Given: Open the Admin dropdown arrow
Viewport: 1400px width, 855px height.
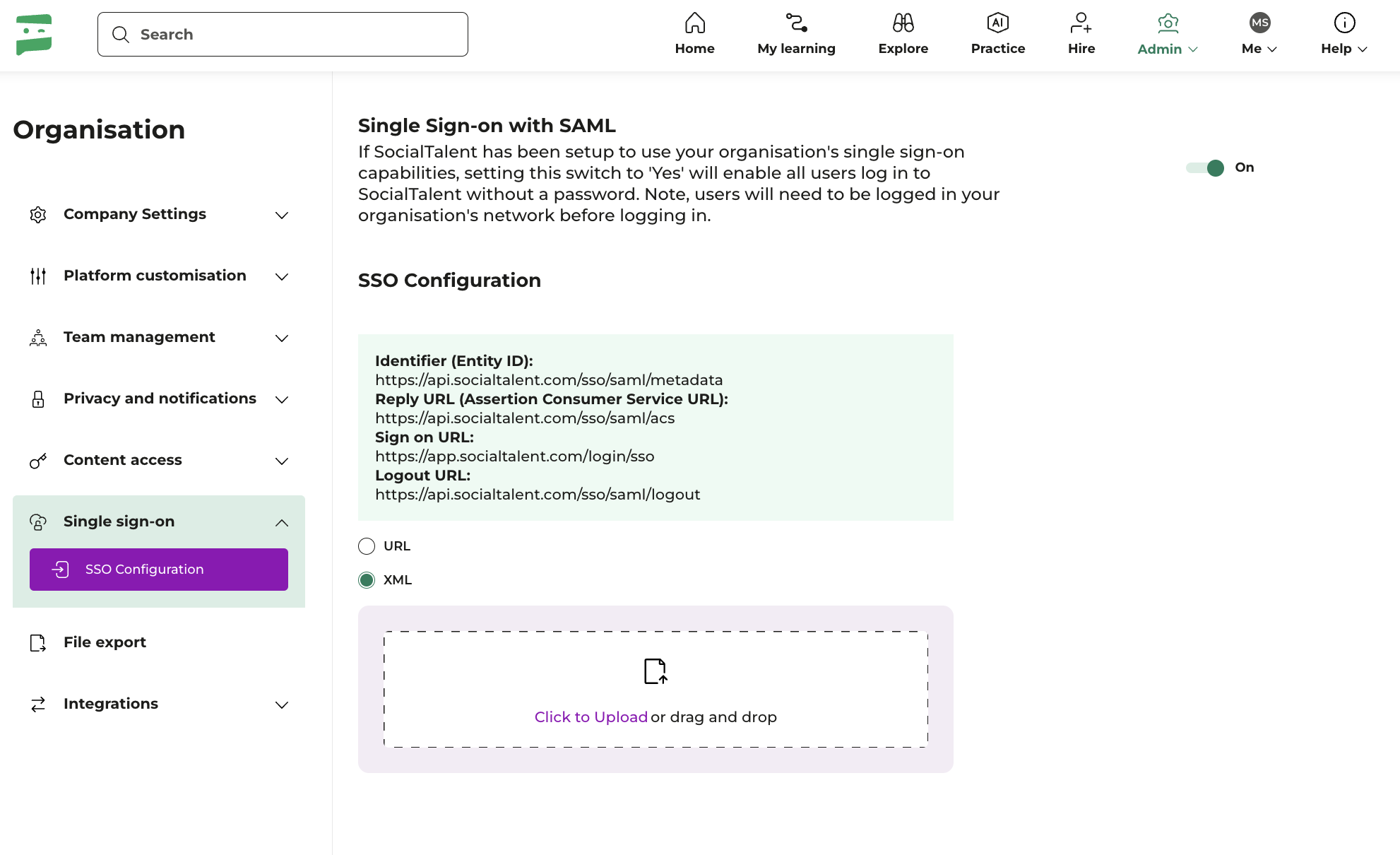Looking at the screenshot, I should [1193, 49].
